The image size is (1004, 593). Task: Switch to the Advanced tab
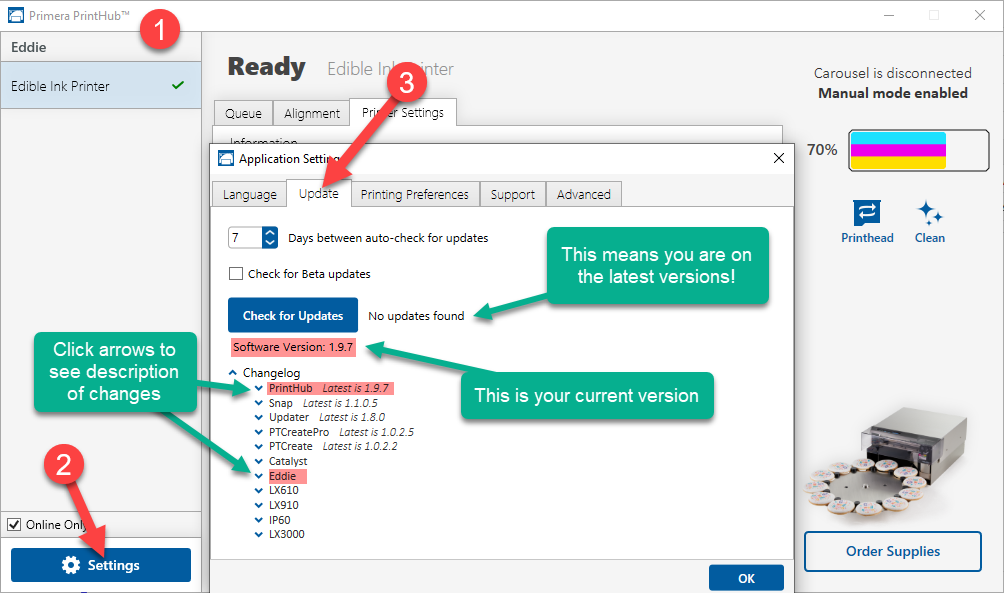[x=584, y=194]
